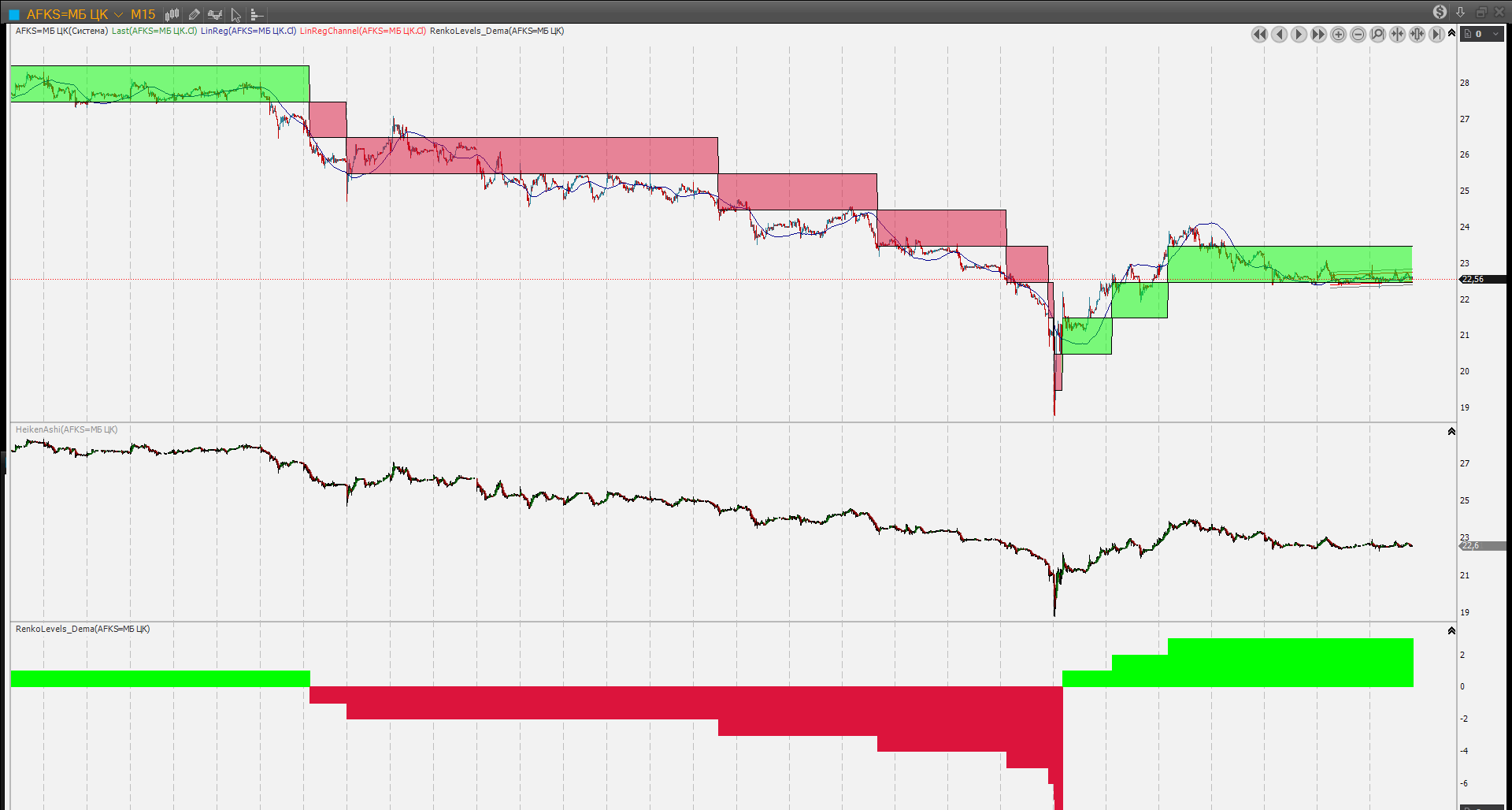Click the M15 timeframe label

[x=143, y=14]
